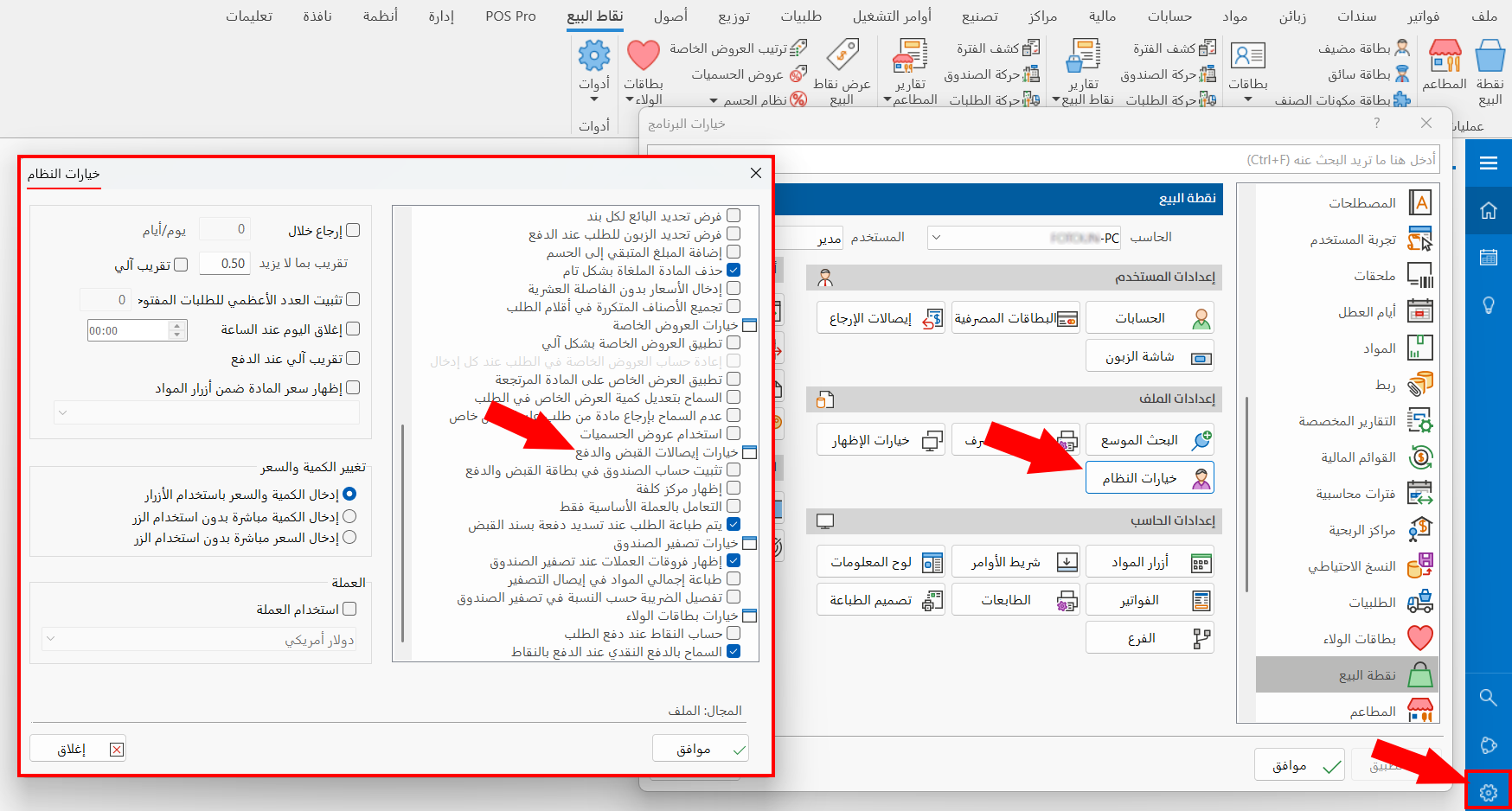Click the البحث الموسع button
The width and height of the screenshot is (1512, 811).
coord(1150,440)
